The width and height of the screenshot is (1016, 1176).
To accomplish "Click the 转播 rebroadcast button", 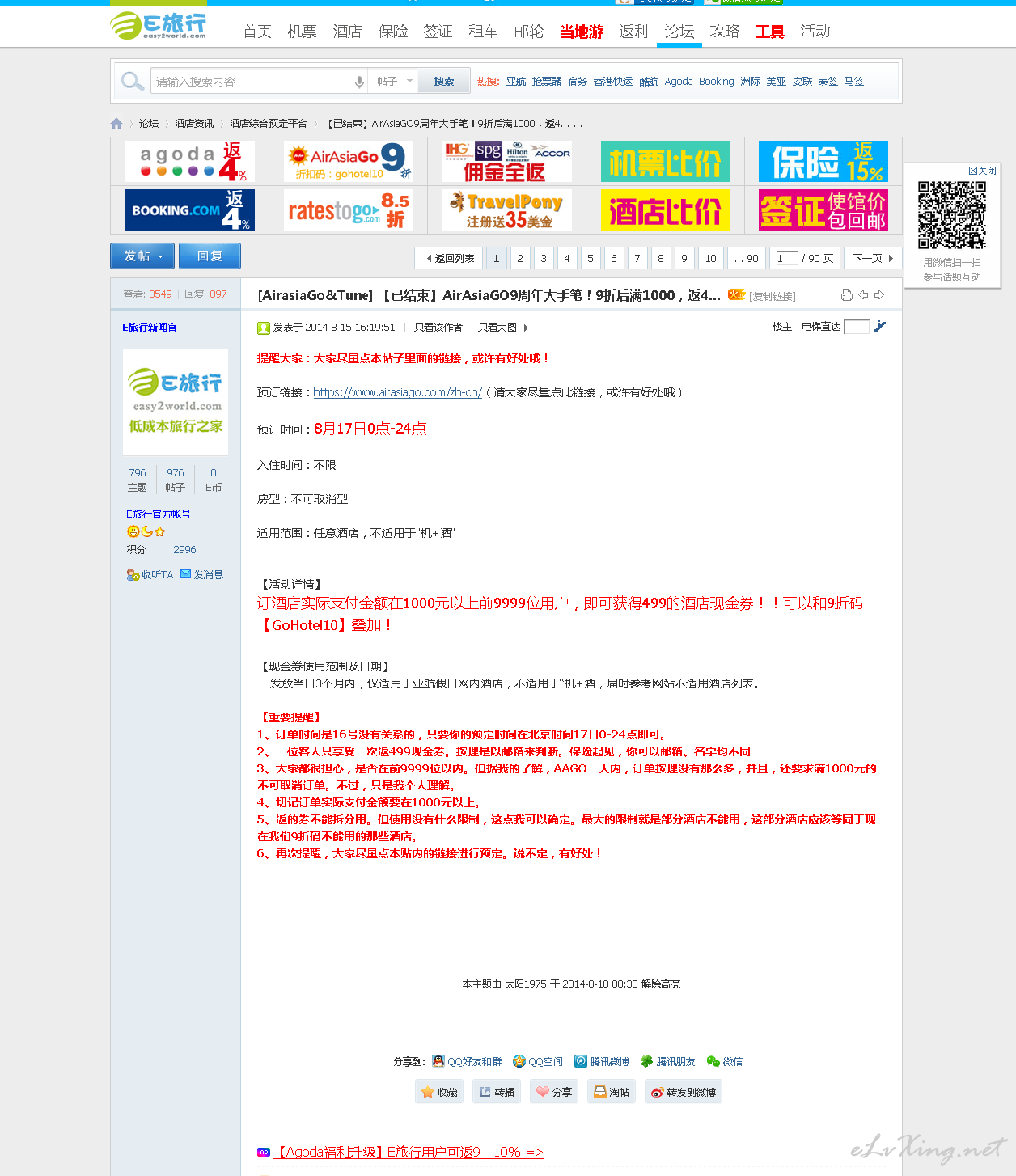I will click(x=497, y=1092).
